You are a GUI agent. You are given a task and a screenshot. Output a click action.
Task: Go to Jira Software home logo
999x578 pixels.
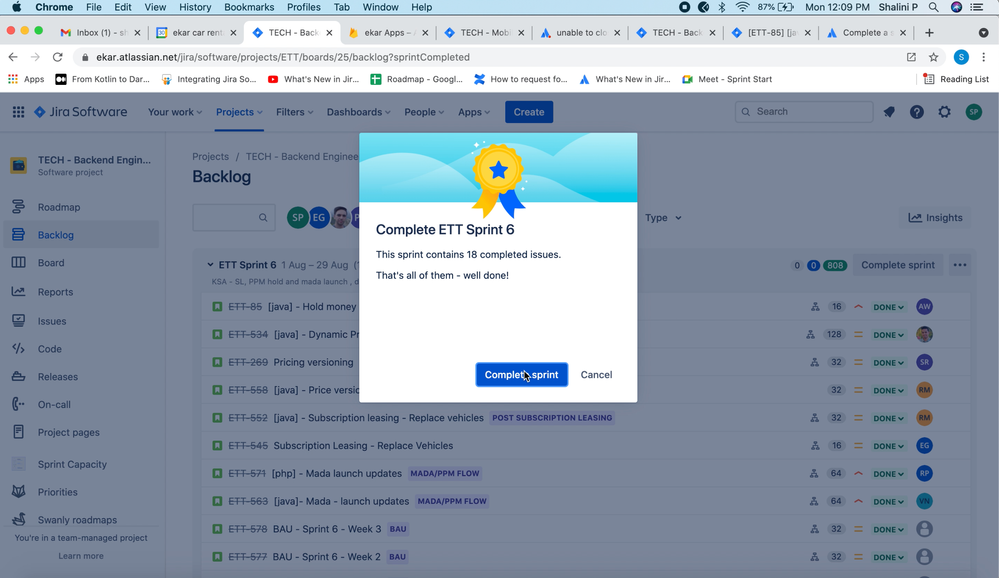[x=80, y=112]
